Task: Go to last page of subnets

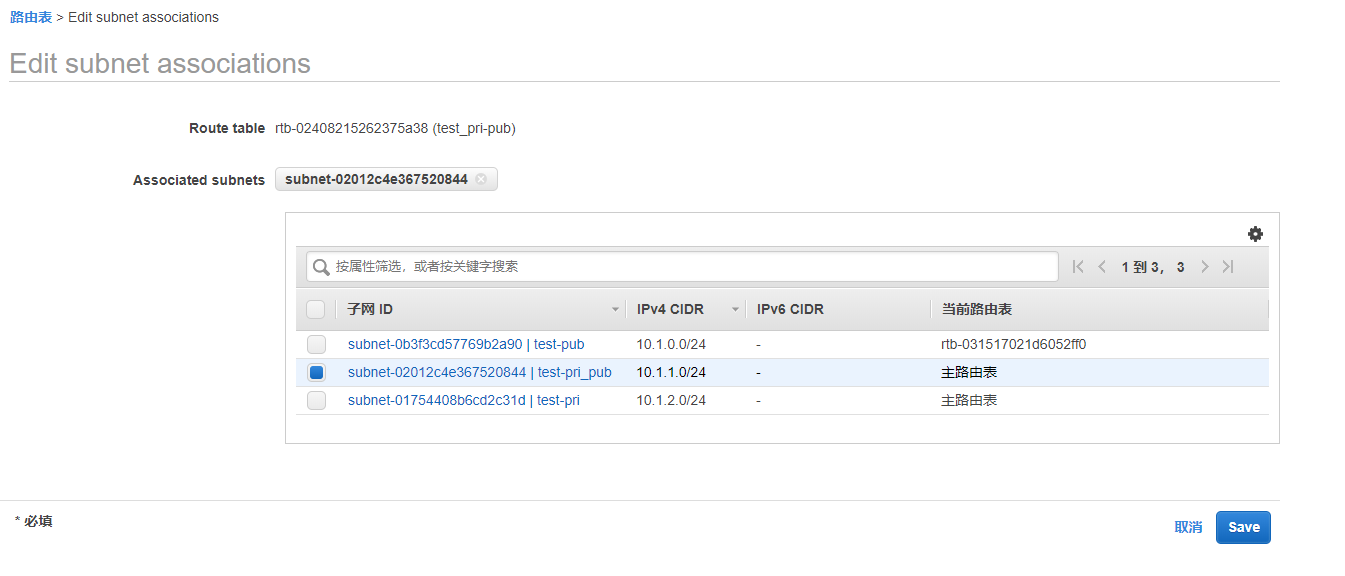Action: 1228,267
